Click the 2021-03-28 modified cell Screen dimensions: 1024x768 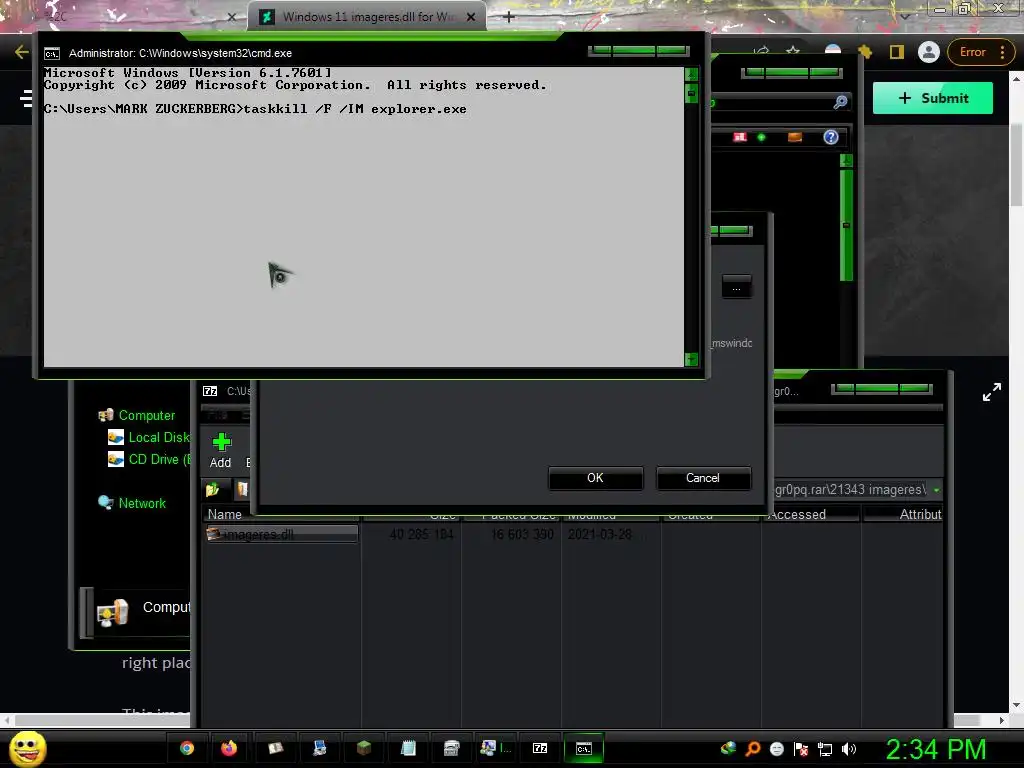[x=600, y=534]
